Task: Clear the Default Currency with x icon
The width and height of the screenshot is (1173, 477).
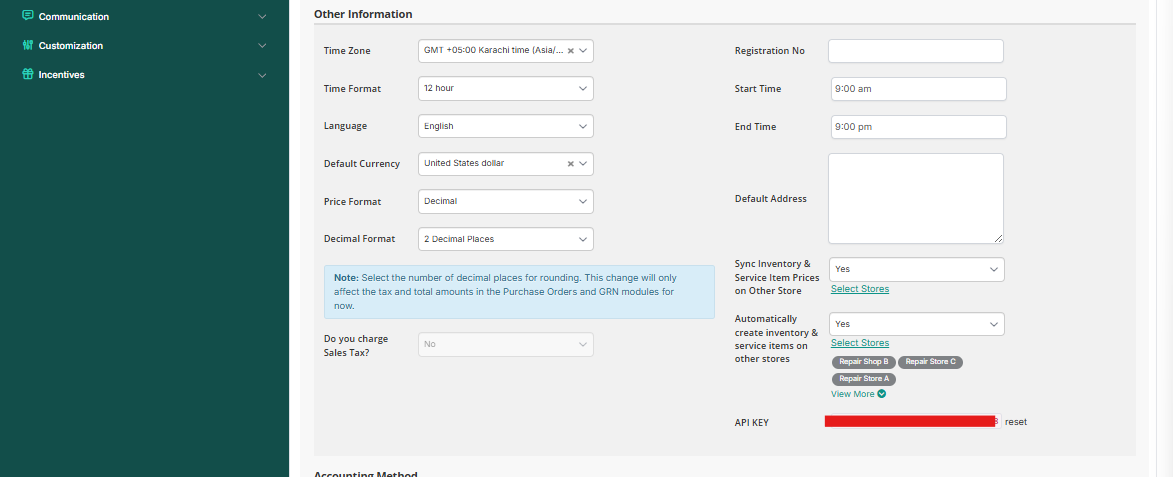Action: coord(570,164)
